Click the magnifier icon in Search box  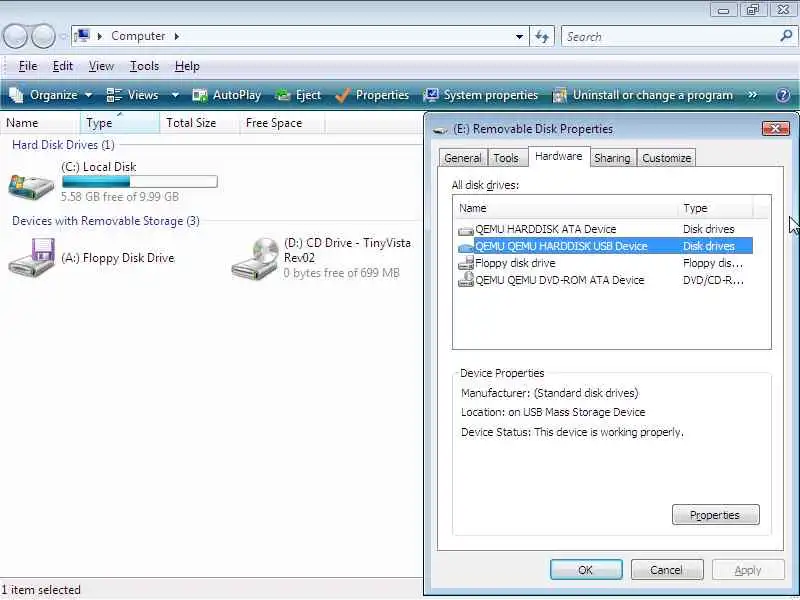[786, 36]
